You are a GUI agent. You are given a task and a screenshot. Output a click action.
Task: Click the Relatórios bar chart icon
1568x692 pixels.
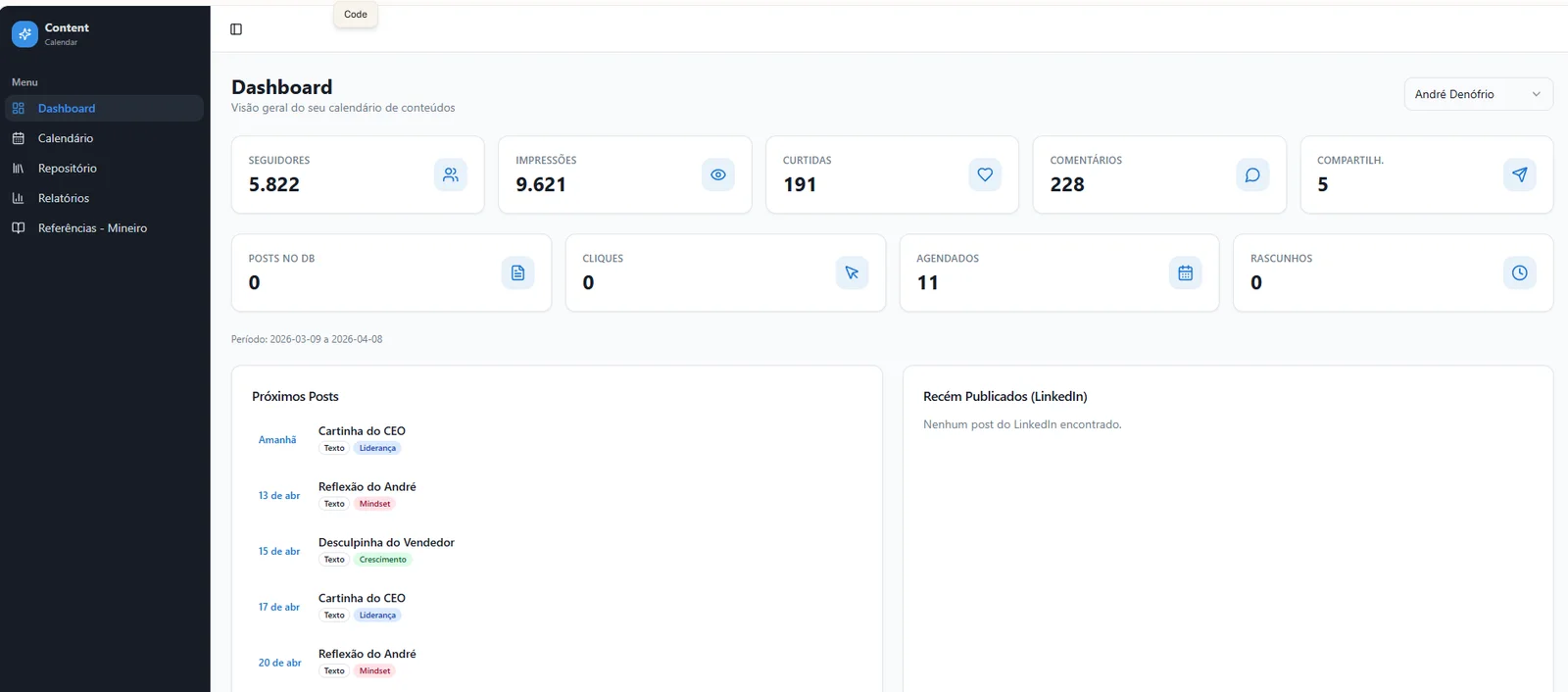pos(18,198)
